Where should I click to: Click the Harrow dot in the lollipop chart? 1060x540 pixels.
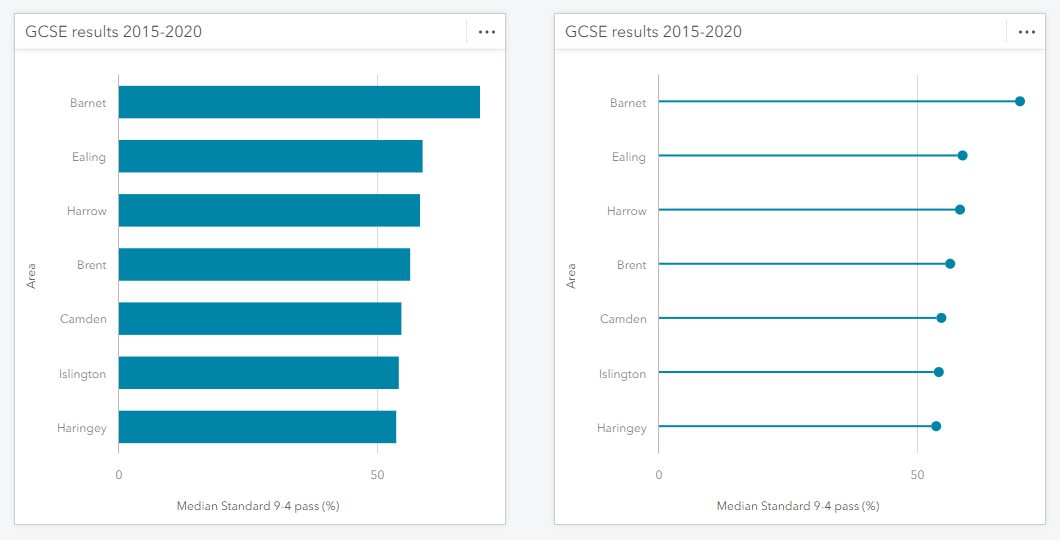coord(960,210)
